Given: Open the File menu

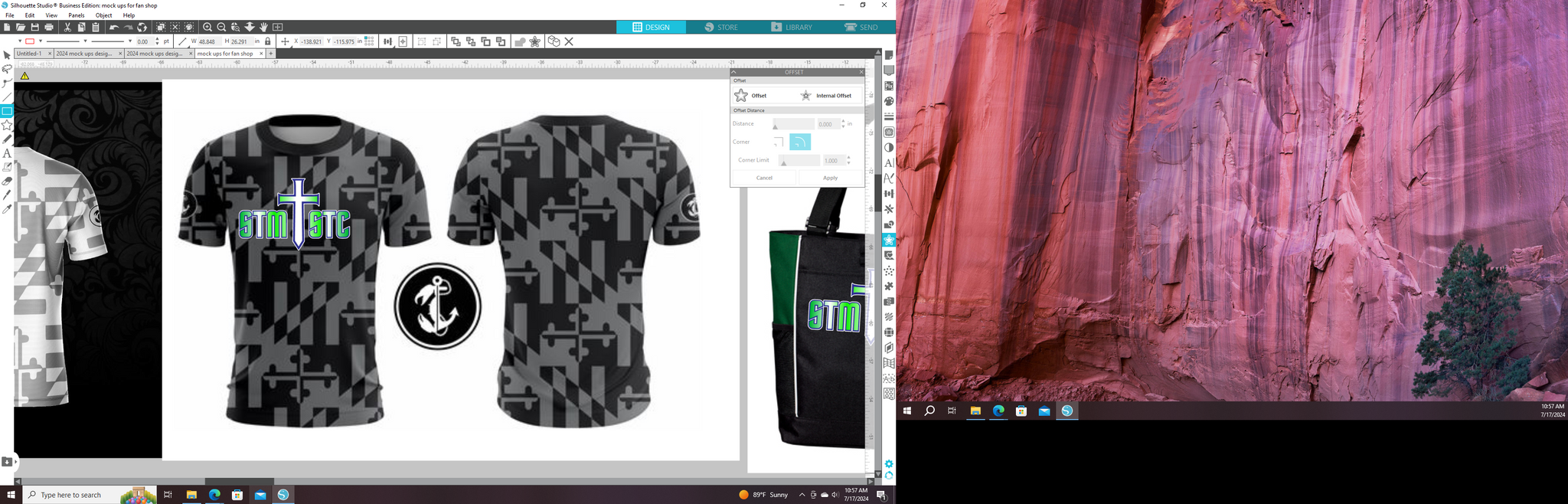Looking at the screenshot, I should tap(10, 15).
